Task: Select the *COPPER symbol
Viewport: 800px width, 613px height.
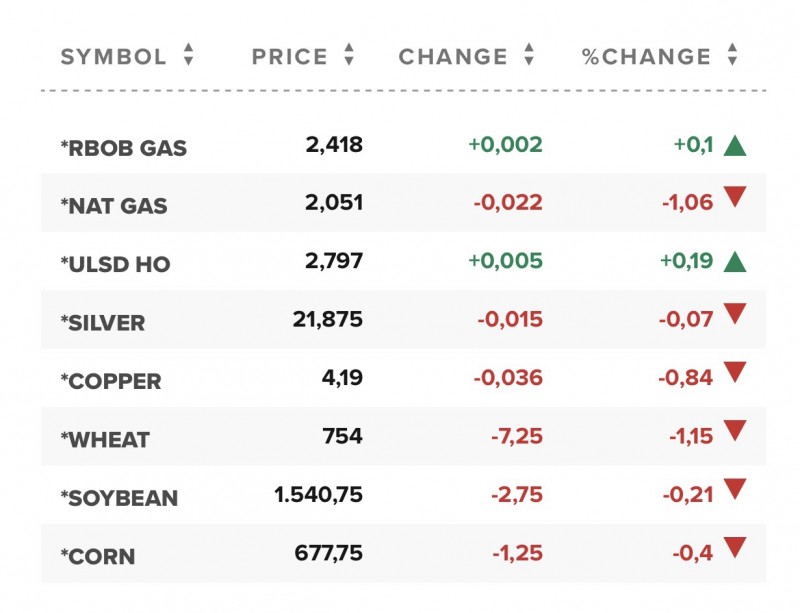Action: point(110,381)
